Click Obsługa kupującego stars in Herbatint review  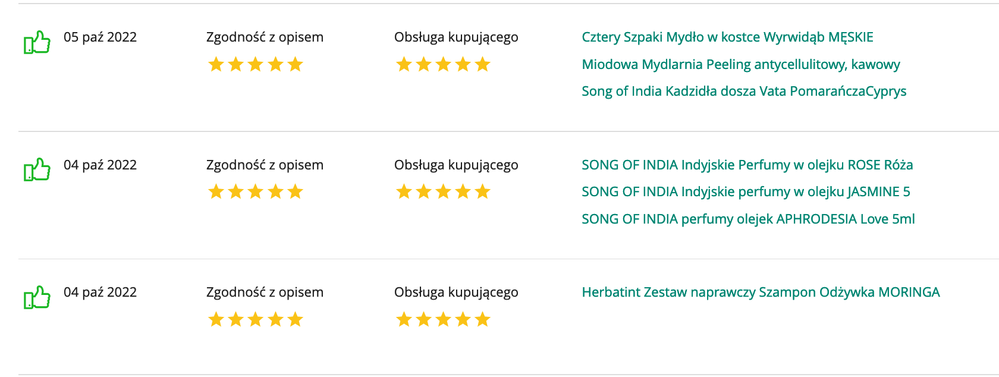[443, 319]
